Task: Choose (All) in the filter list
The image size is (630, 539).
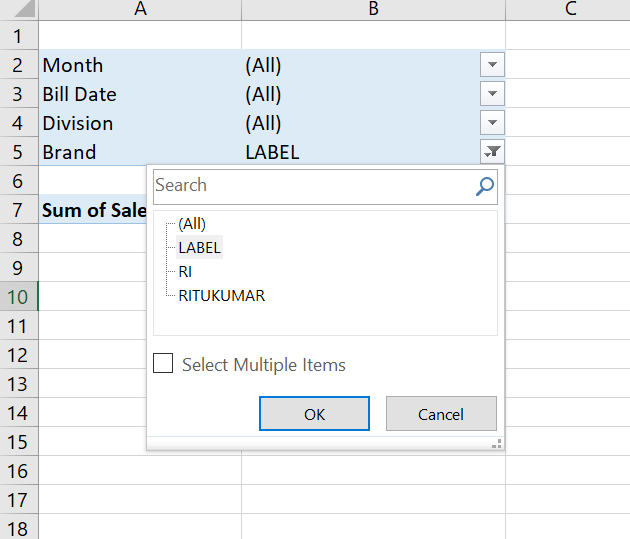Action: pos(192,224)
